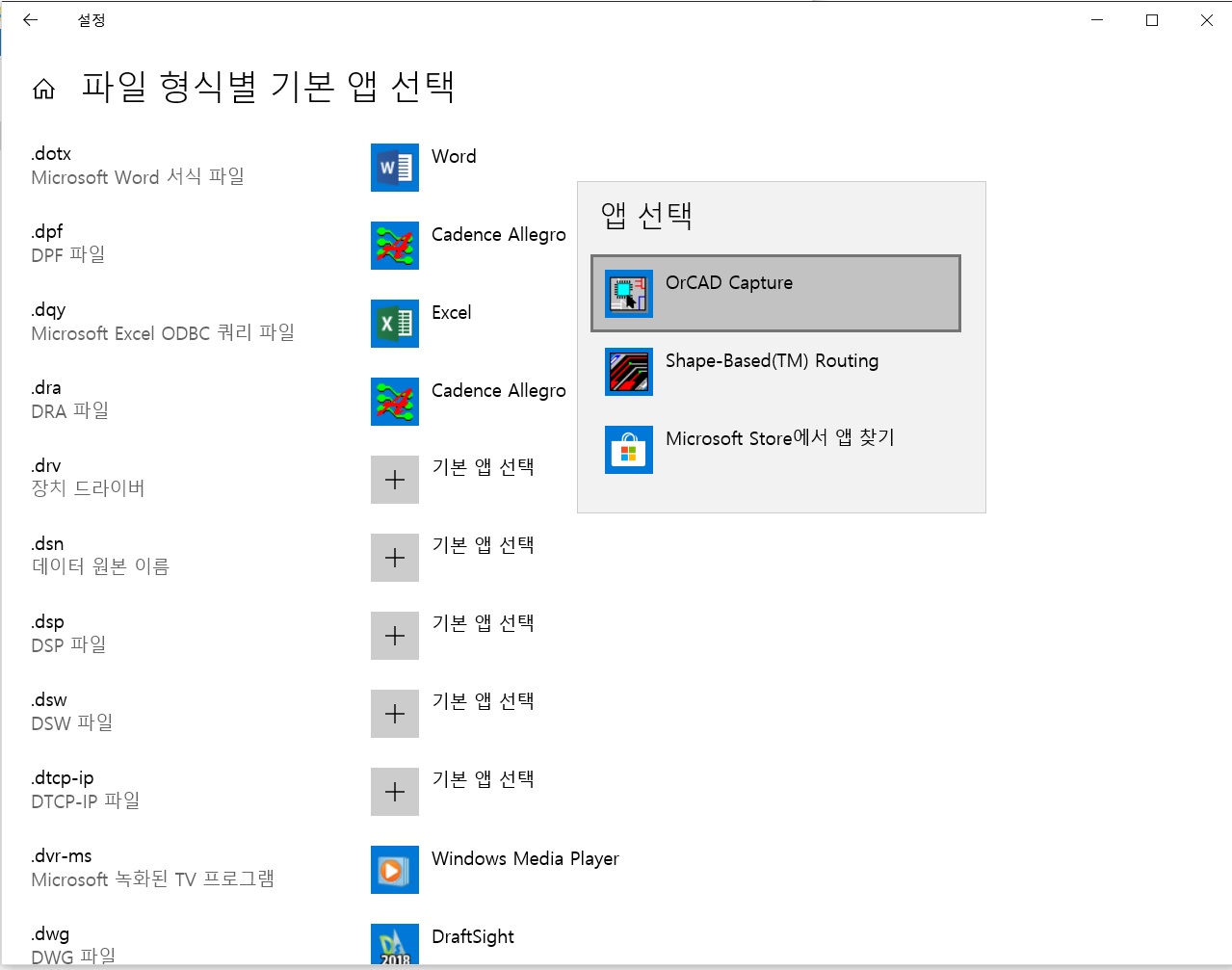This screenshot has width=1232, height=970.
Task: Click the .dwg file extension label
Action: (x=50, y=934)
